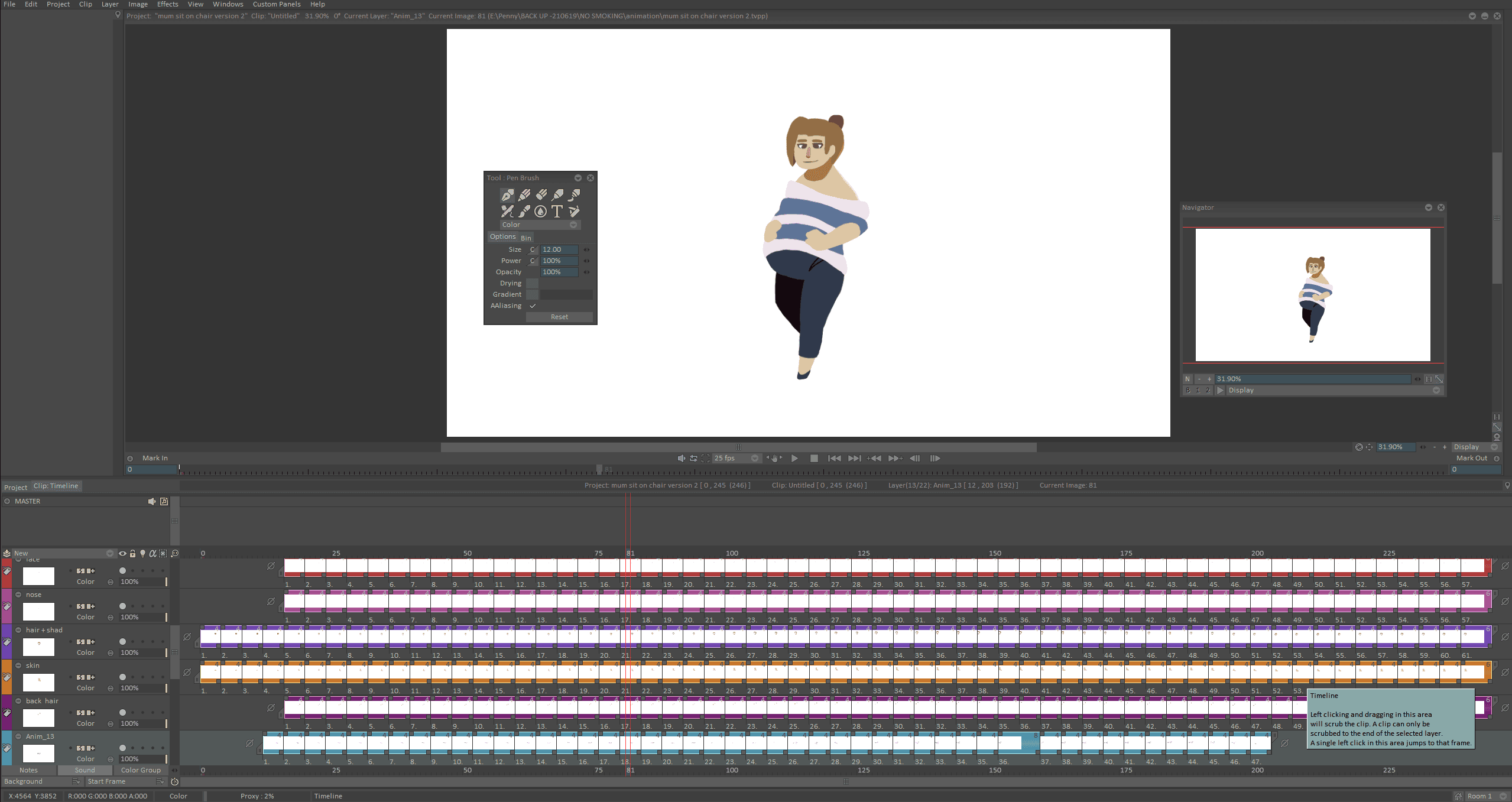1512x802 pixels.
Task: Select the fourth brush tool, with the thin pointed tip
Action: (557, 195)
